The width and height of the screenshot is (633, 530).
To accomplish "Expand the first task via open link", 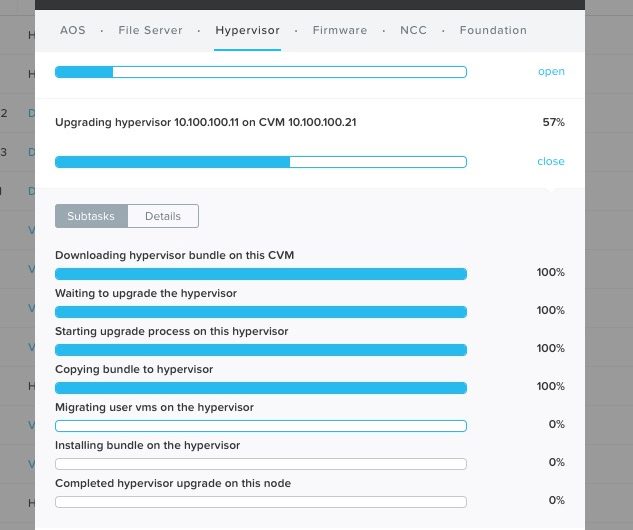I will [551, 71].
